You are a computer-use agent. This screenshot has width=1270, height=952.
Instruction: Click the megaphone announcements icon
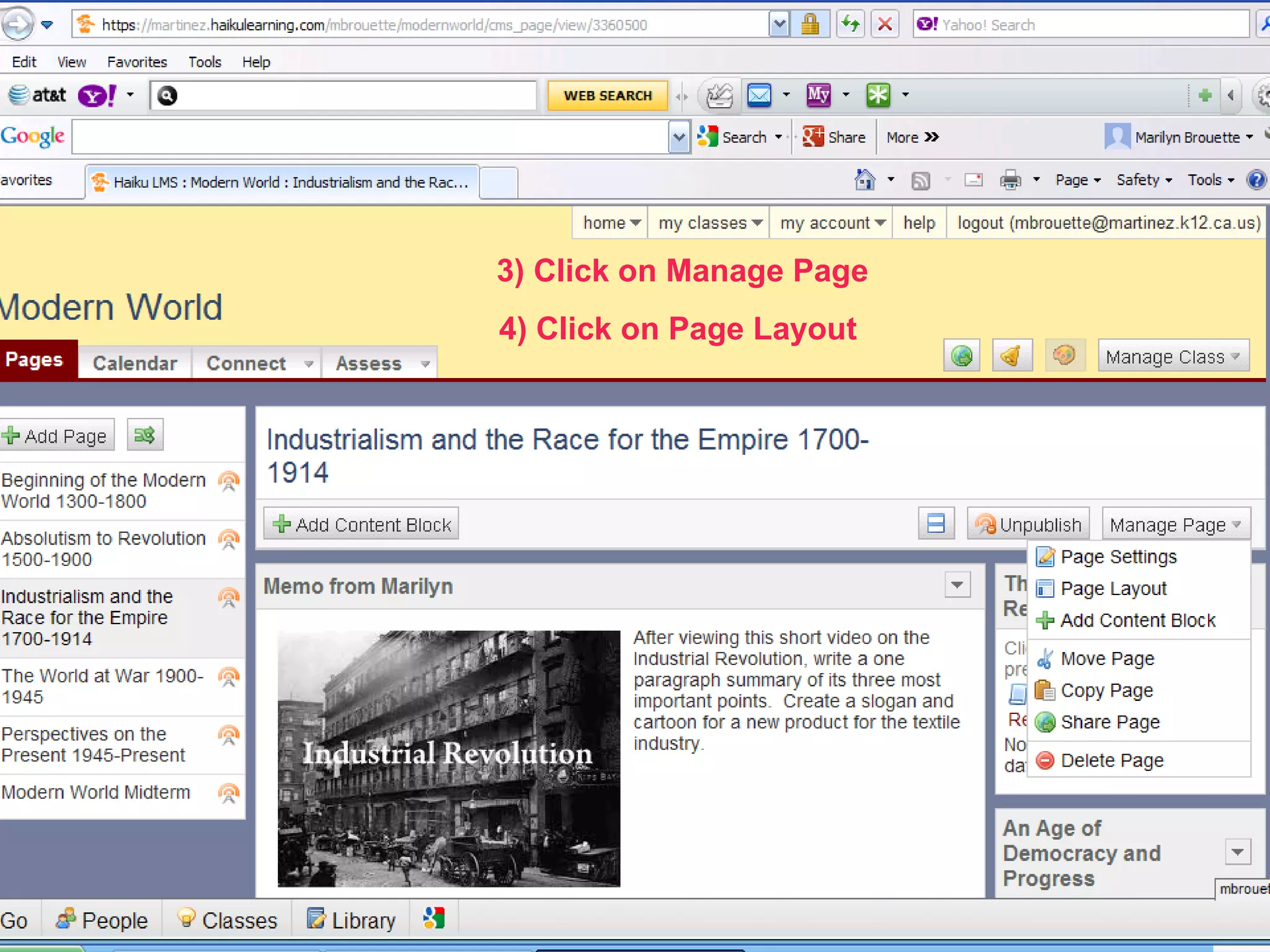(1012, 356)
